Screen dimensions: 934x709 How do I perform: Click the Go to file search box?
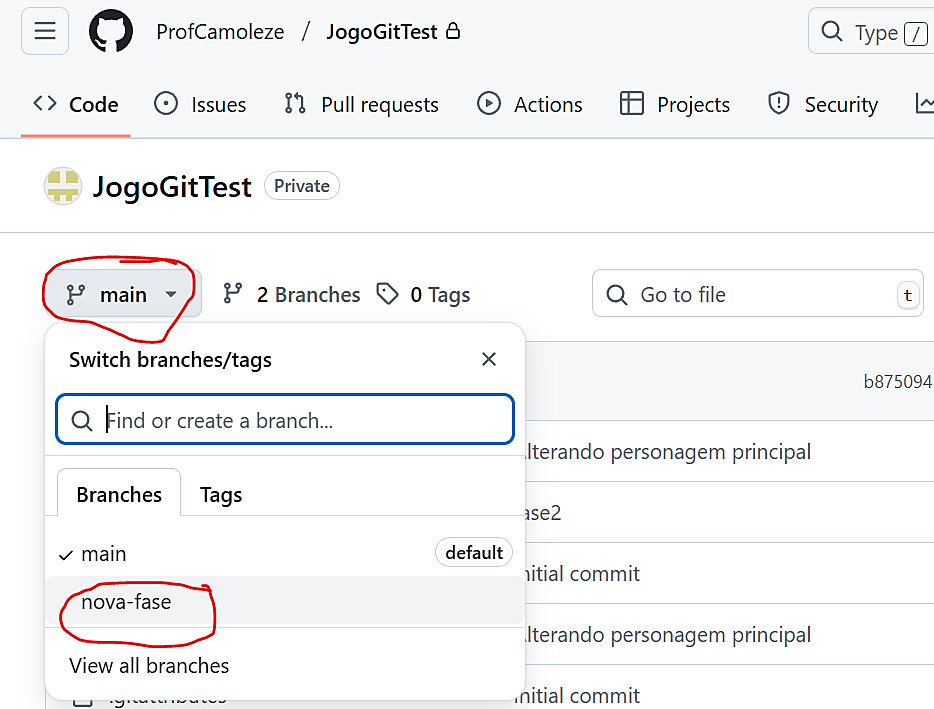pyautogui.click(x=760, y=295)
